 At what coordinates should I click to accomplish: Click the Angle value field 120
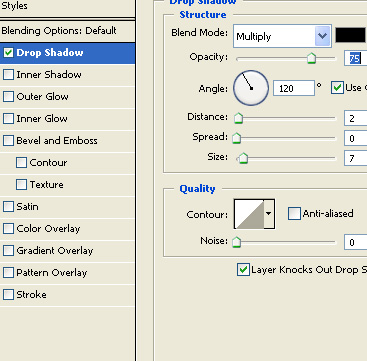[294, 88]
